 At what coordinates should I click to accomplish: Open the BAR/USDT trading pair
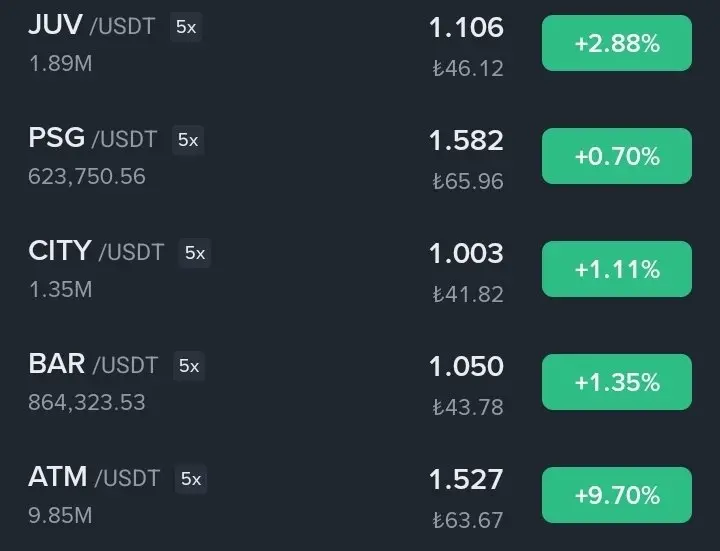(x=360, y=382)
